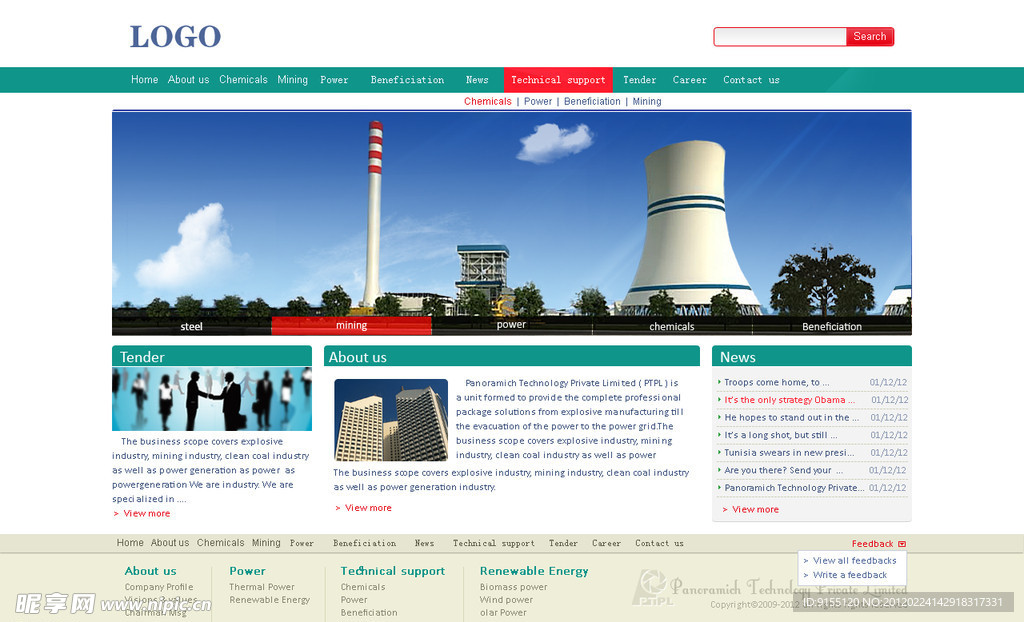1024x622 pixels.
Task: Choose View all feedbacks from dropdown
Action: 854,561
